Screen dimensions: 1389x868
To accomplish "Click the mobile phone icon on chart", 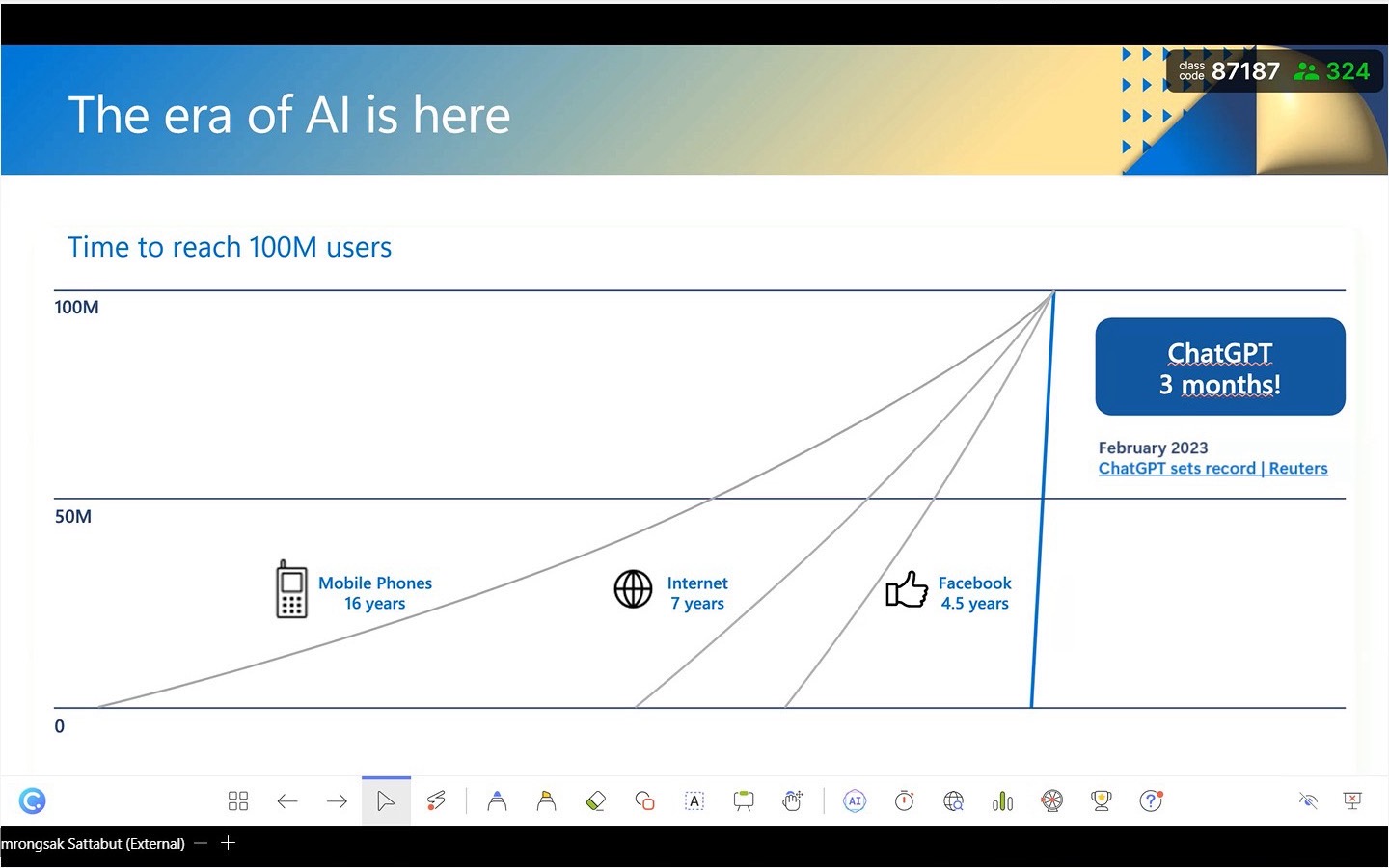I will [291, 589].
